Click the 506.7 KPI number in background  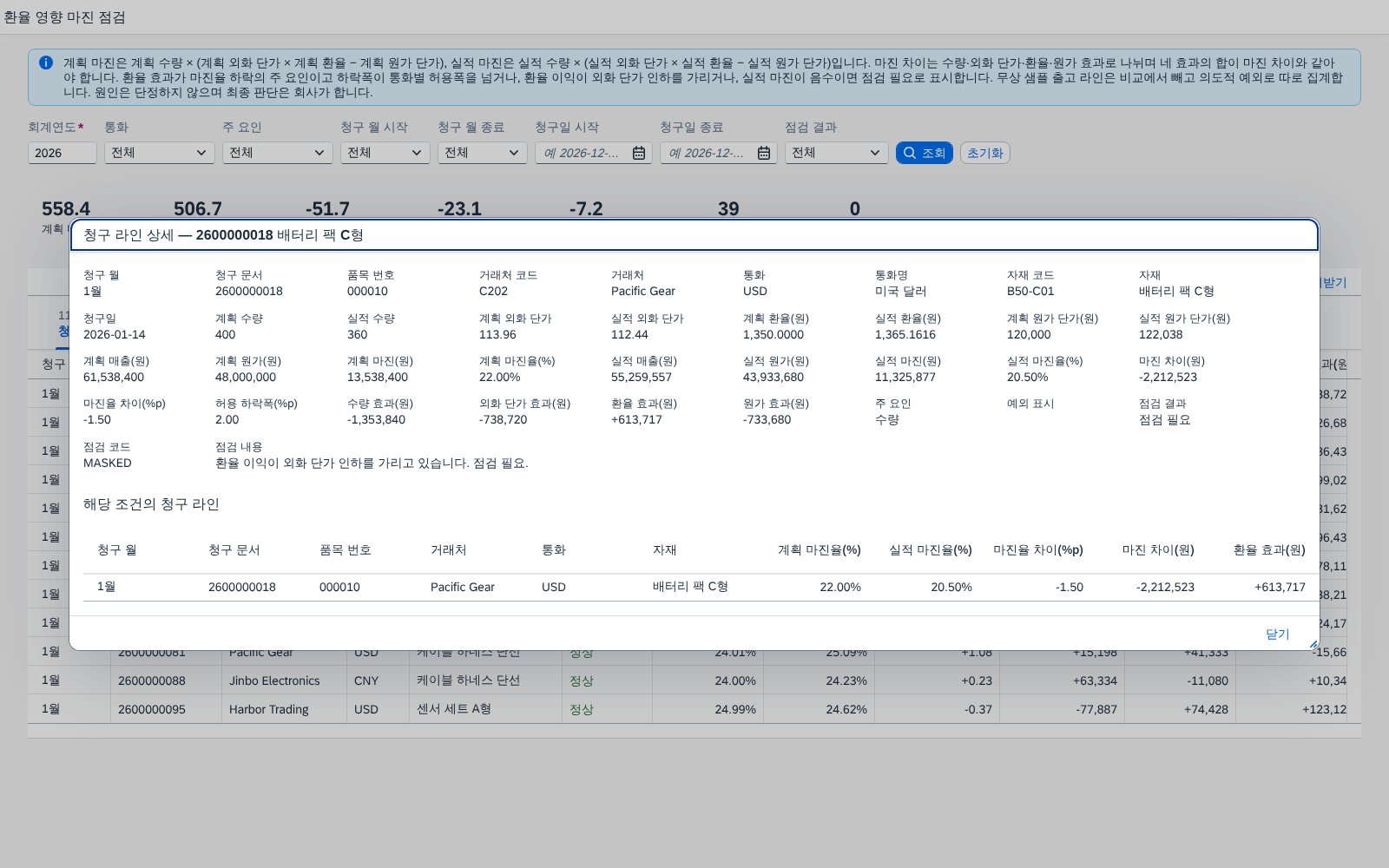(x=198, y=209)
